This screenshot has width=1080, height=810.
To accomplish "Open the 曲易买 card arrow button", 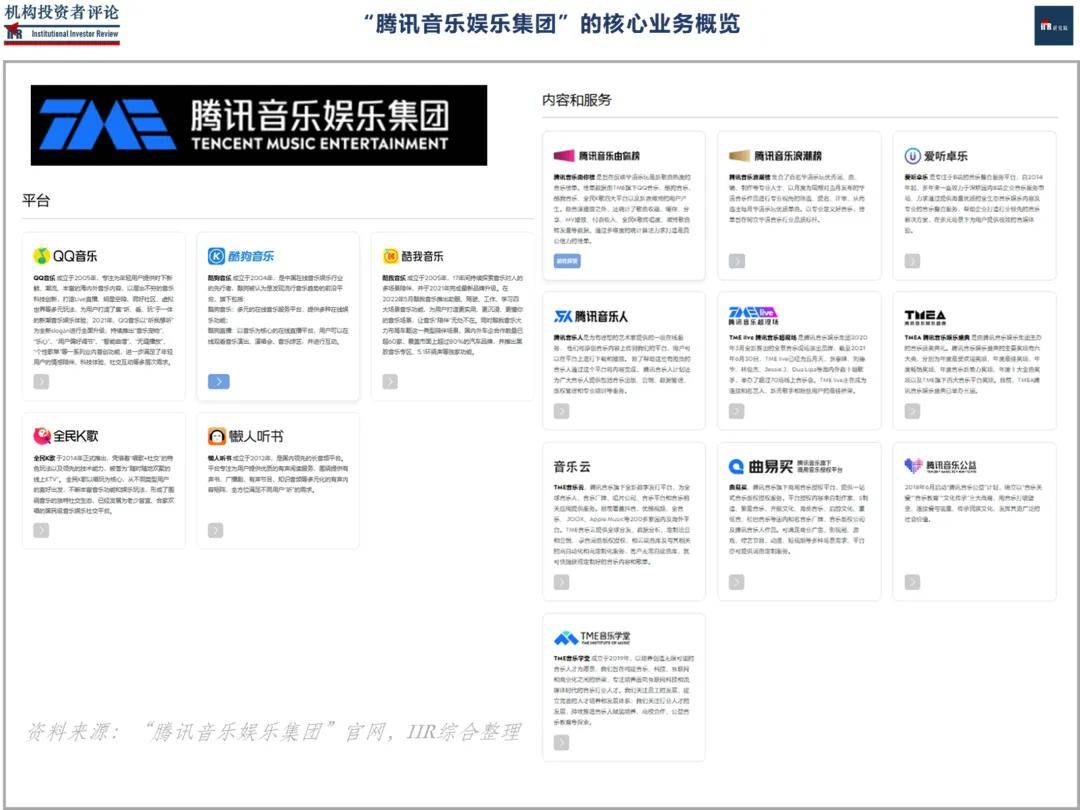I will [736, 582].
